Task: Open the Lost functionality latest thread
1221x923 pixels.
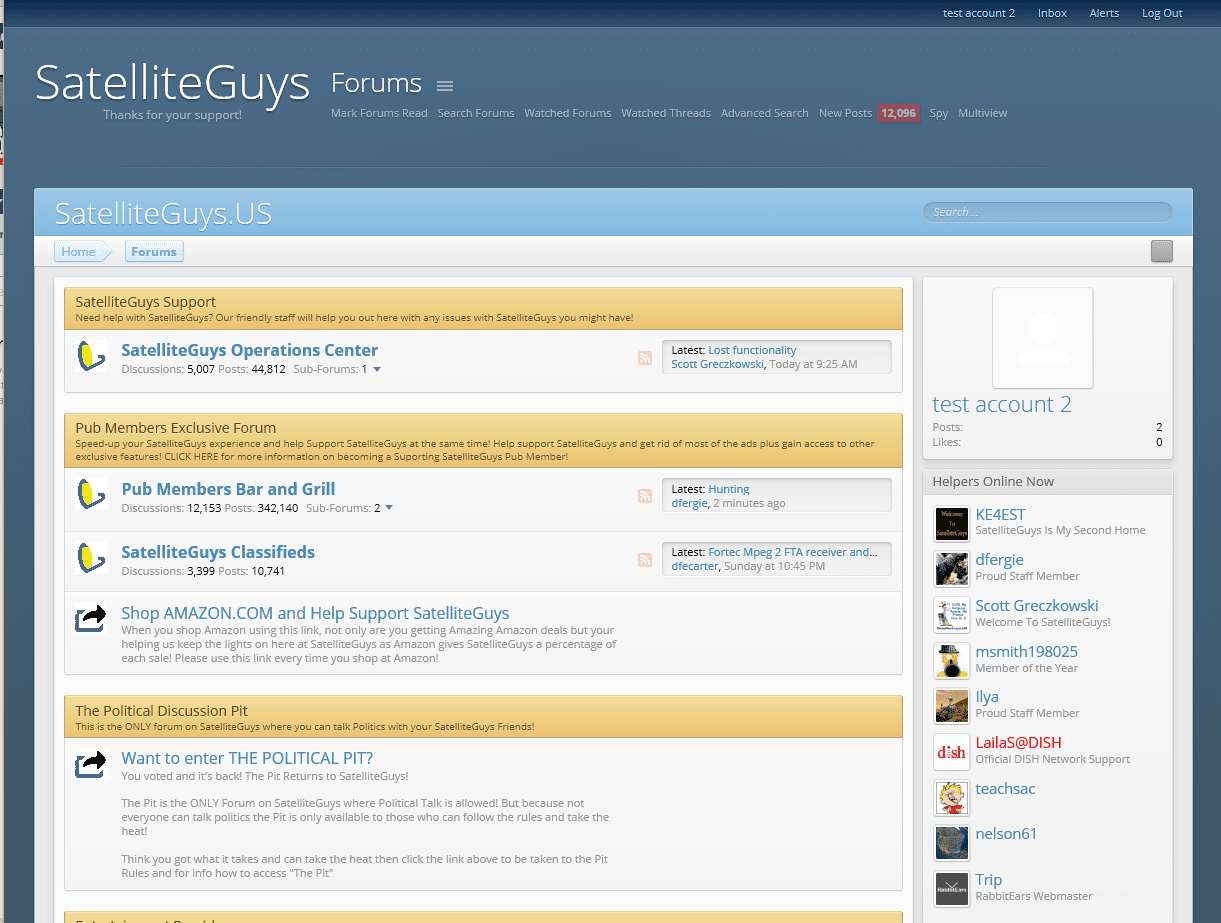Action: (x=752, y=350)
